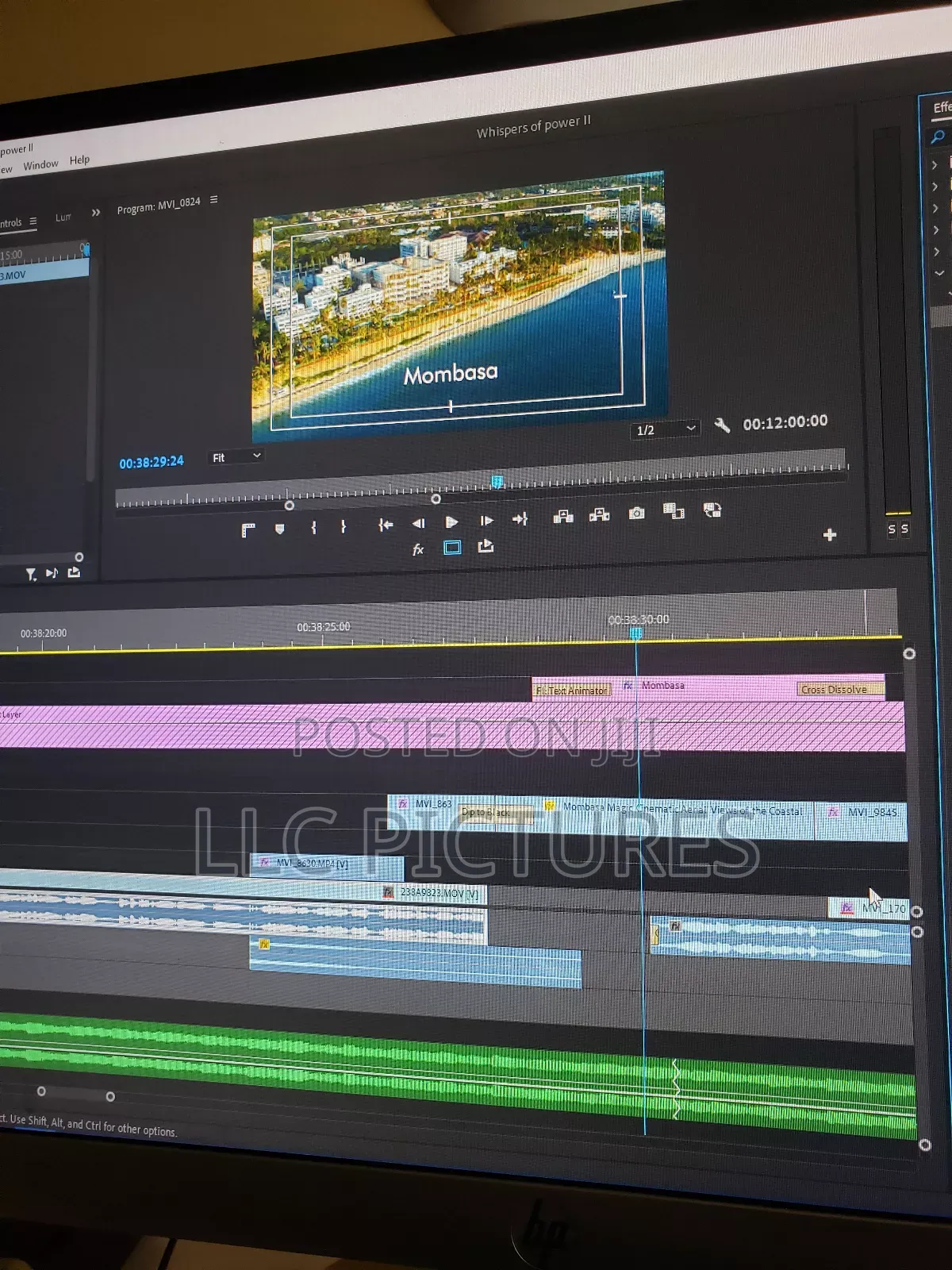Toggle right audio meter Solo S button
The image size is (952, 1270).
(905, 529)
